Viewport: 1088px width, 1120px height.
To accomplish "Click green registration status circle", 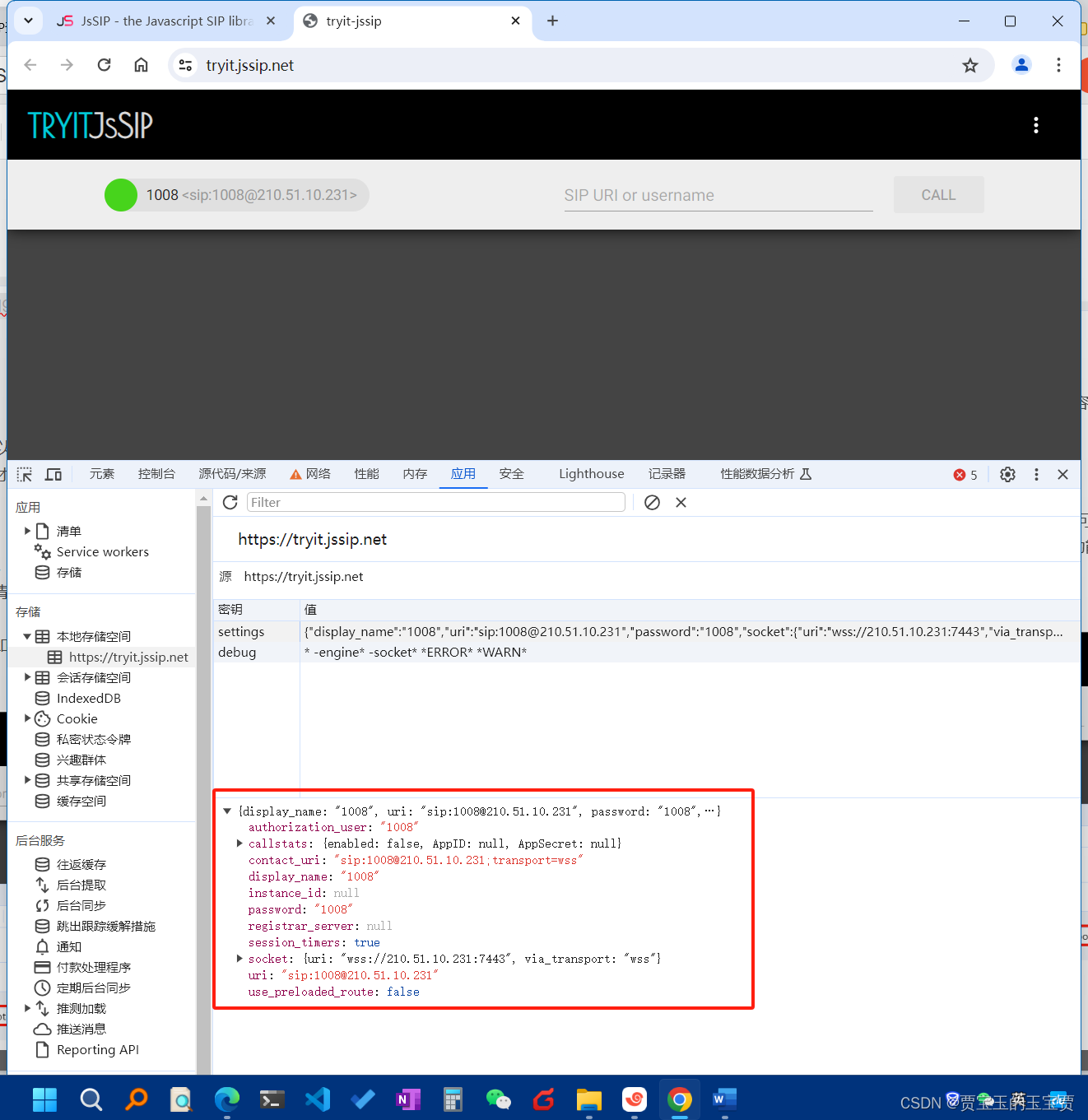I will (121, 195).
